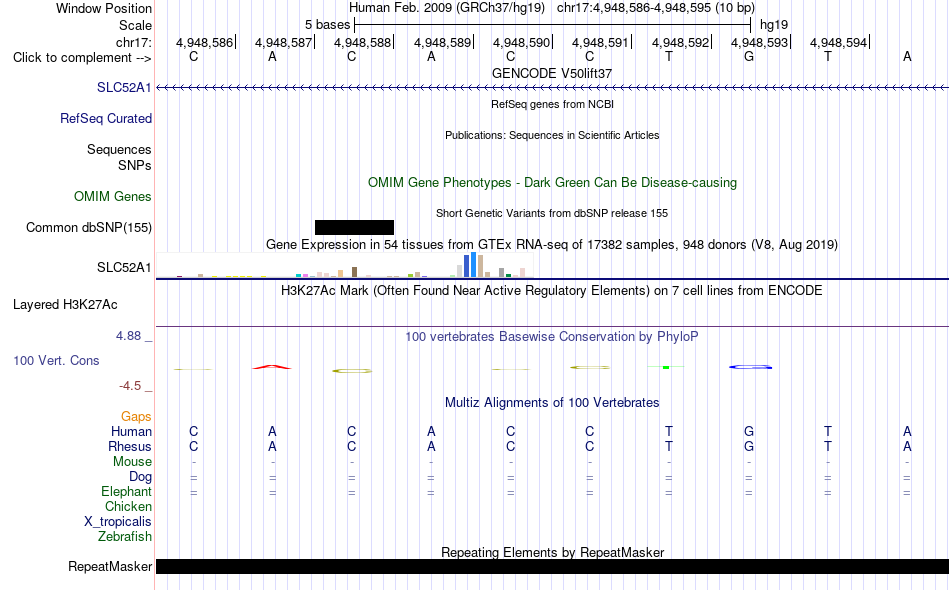
Task: Click the SLC52A1 gene arrow line in GENCODE
Action: (x=552, y=88)
